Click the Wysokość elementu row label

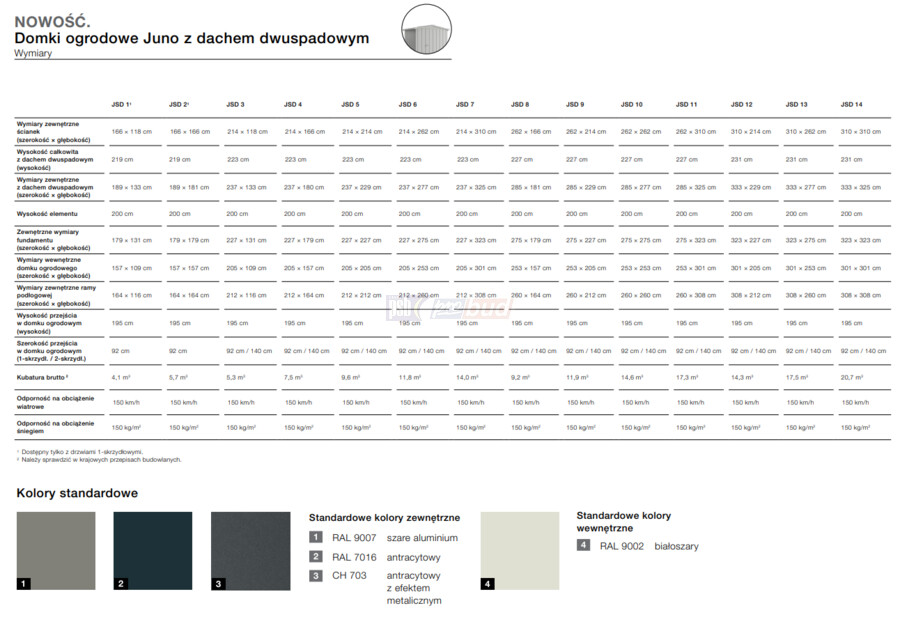coord(46,214)
